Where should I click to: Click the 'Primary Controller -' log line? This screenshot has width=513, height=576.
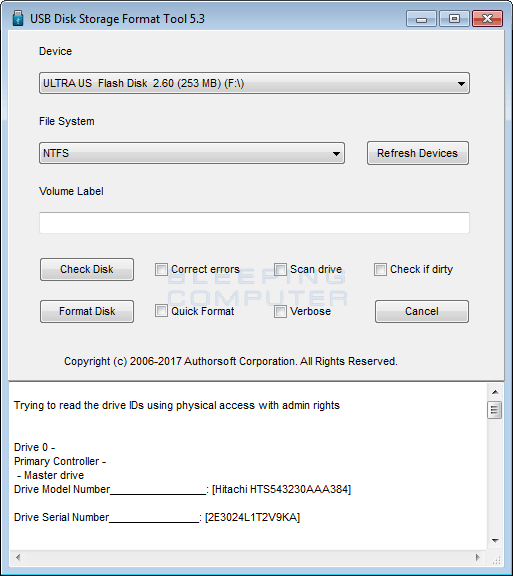[x=60, y=461]
